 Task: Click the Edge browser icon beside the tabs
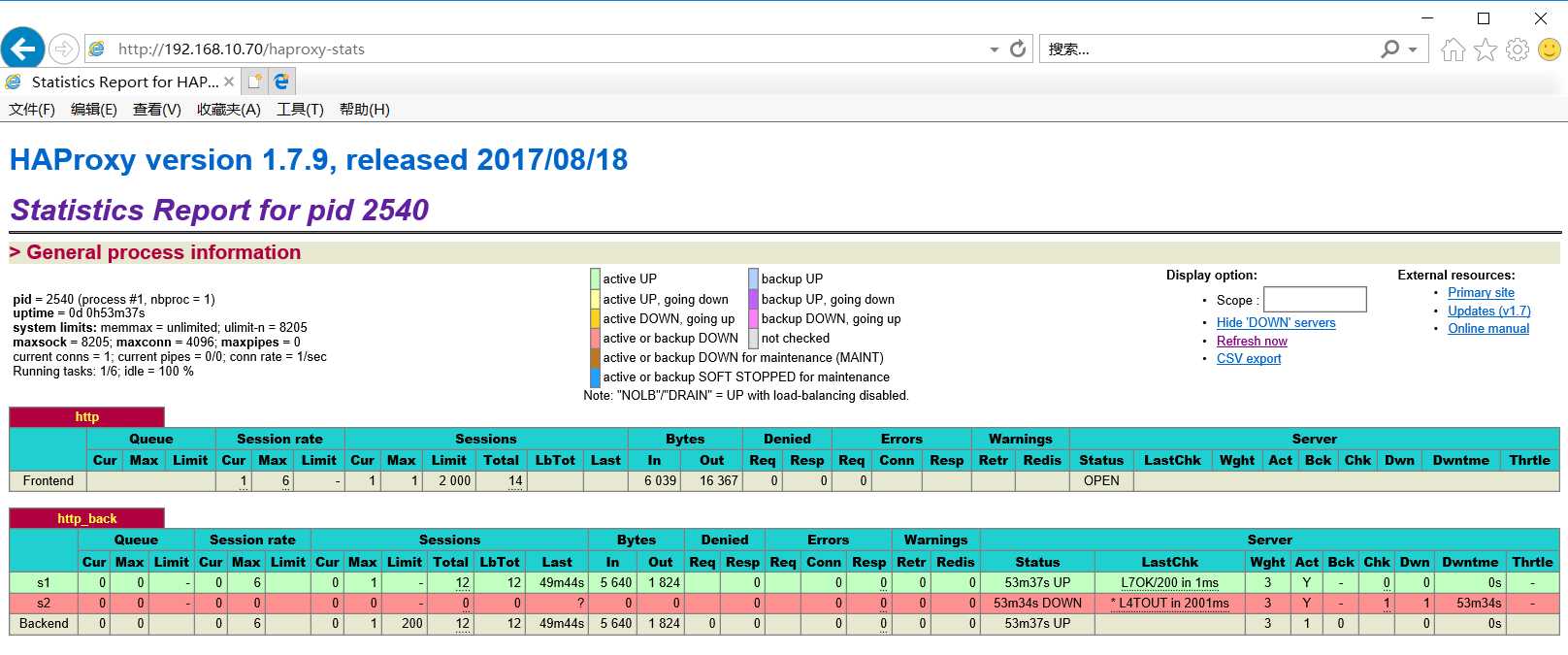pos(281,82)
